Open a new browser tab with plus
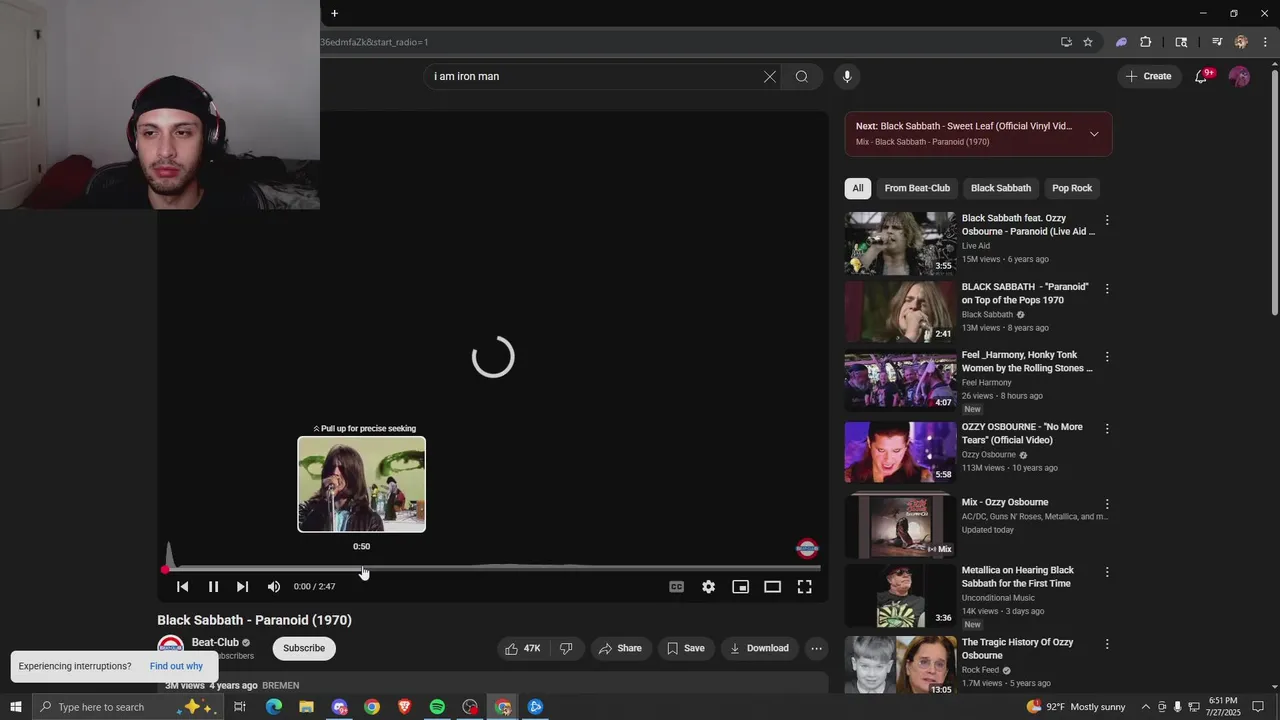 334,13
